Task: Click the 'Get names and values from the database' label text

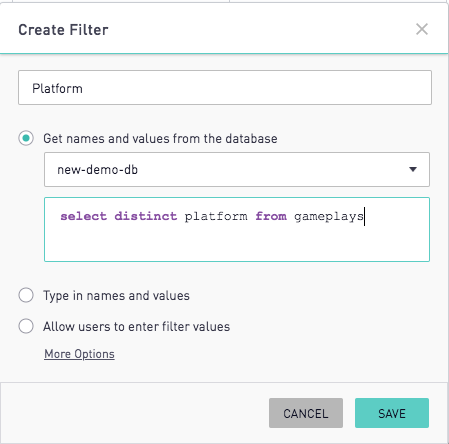Action: 160,139
